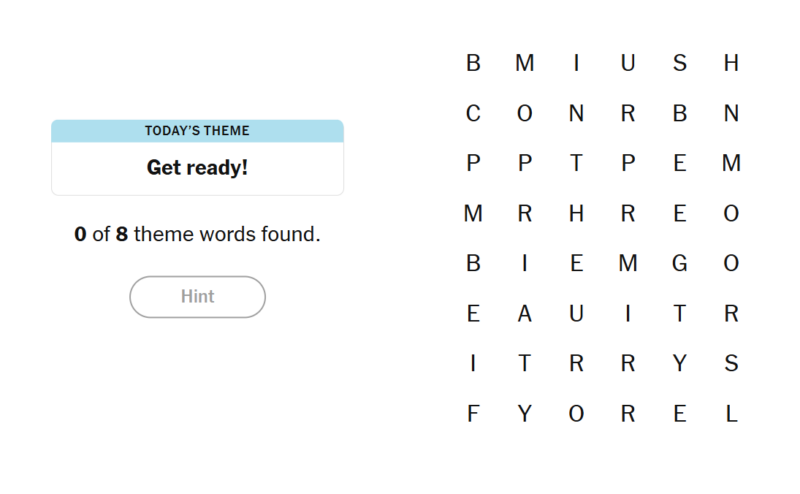Image resolution: width=800 pixels, height=494 pixels.
Task: Tap the letter Y in the bottom row
Action: click(525, 414)
